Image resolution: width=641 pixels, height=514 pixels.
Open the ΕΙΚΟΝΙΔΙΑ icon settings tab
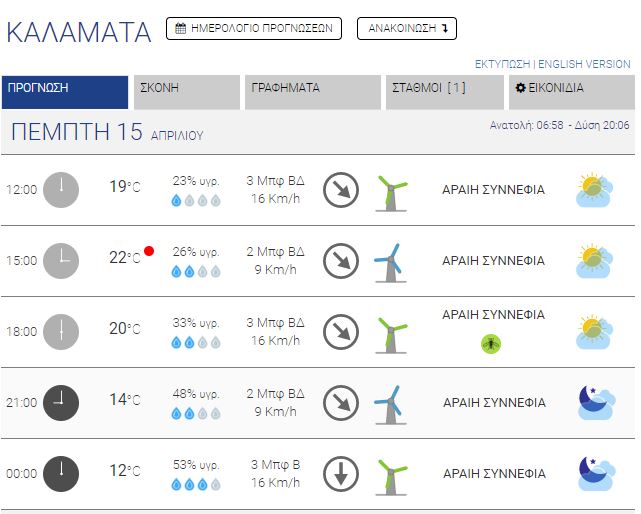pyautogui.click(x=572, y=92)
